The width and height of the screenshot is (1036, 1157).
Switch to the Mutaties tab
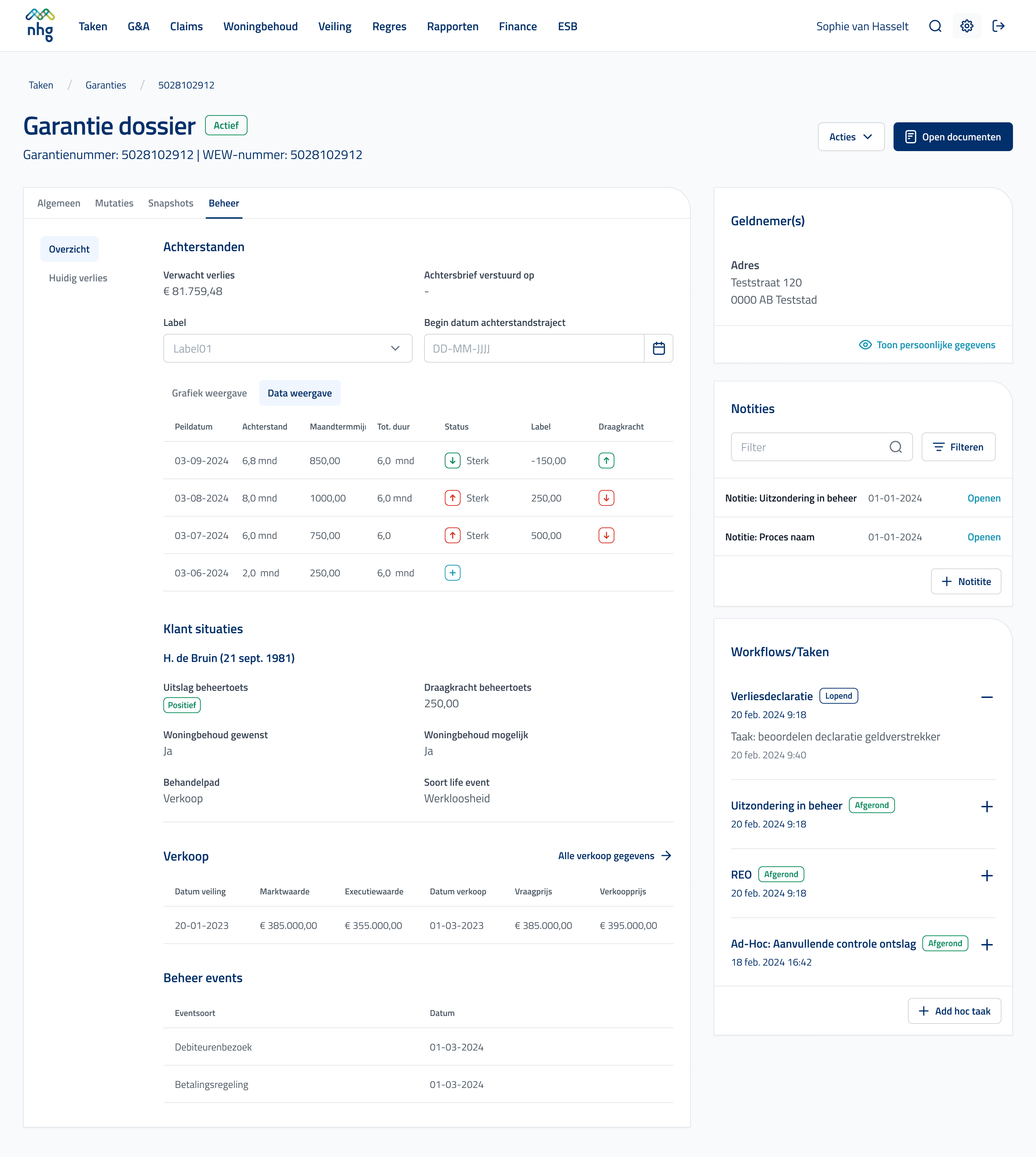(x=114, y=203)
